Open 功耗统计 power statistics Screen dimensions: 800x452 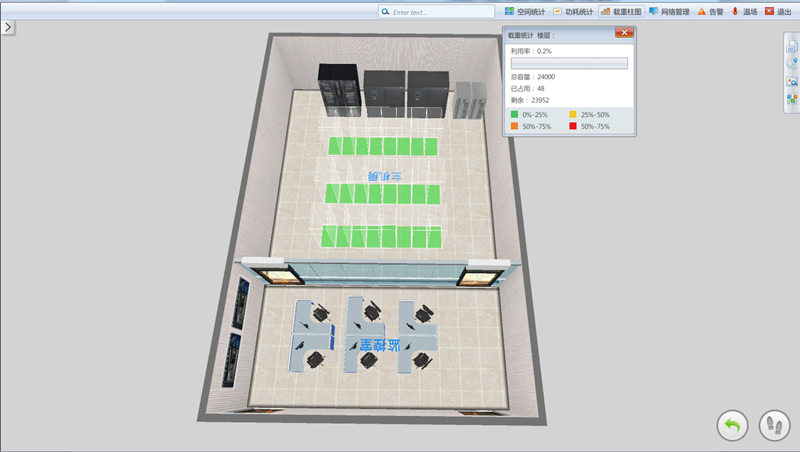tap(573, 12)
